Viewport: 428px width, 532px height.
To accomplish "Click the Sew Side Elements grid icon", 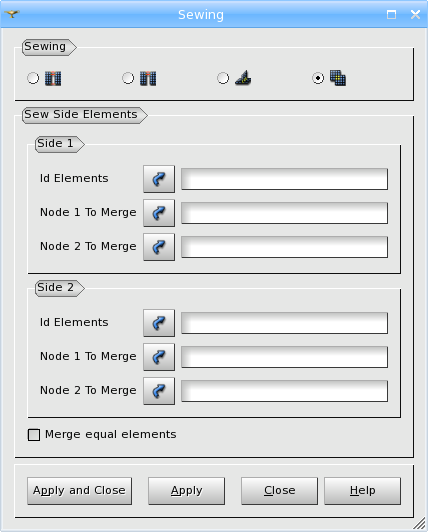I will (338, 78).
